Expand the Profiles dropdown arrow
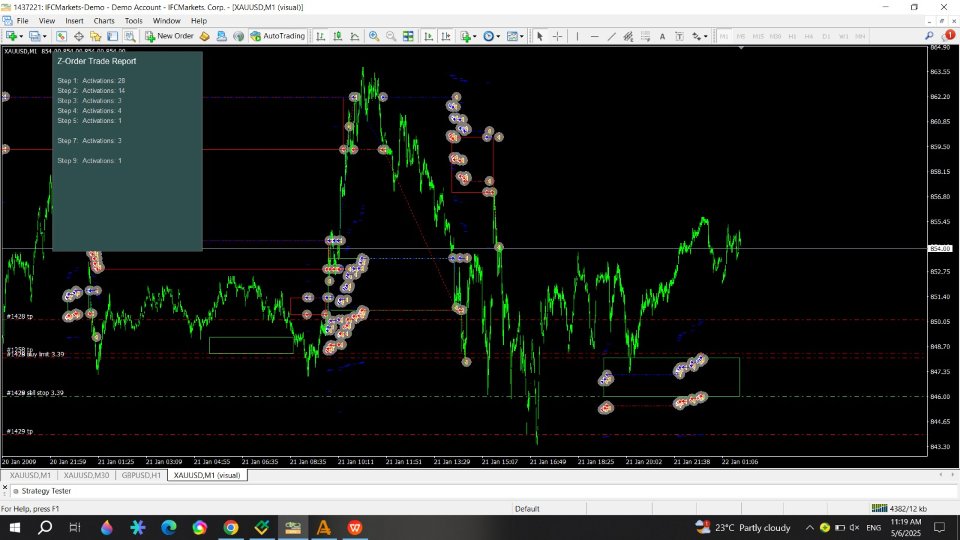The image size is (960, 540). pyautogui.click(x=45, y=36)
